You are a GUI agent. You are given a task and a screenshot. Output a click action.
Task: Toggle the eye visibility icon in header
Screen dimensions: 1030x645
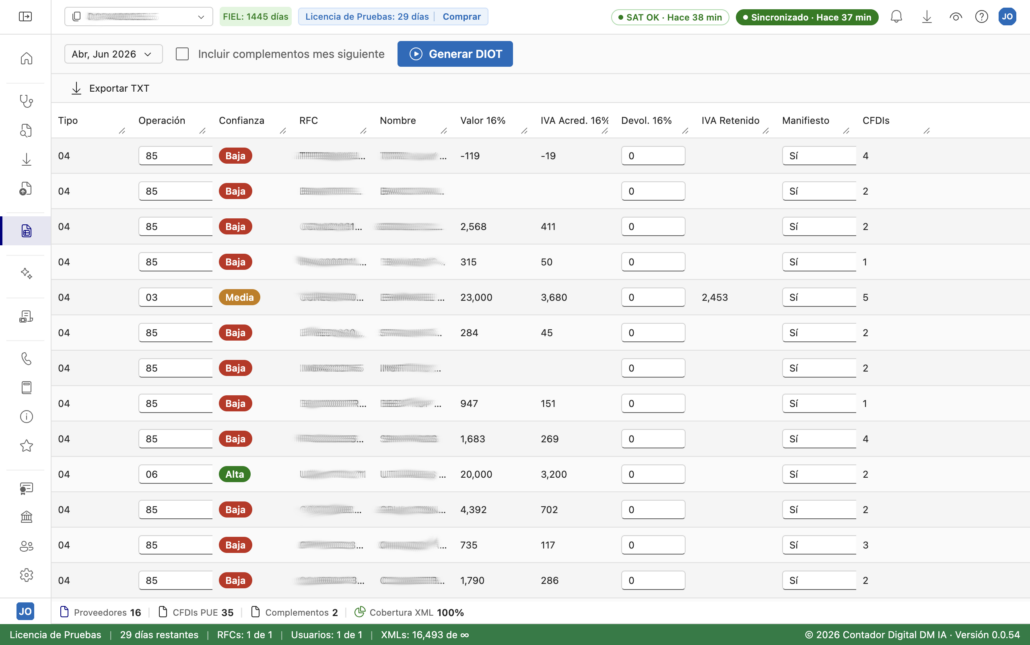point(955,17)
